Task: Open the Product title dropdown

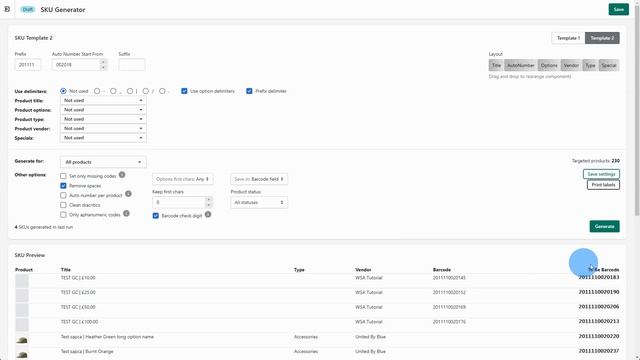Action: [x=103, y=100]
